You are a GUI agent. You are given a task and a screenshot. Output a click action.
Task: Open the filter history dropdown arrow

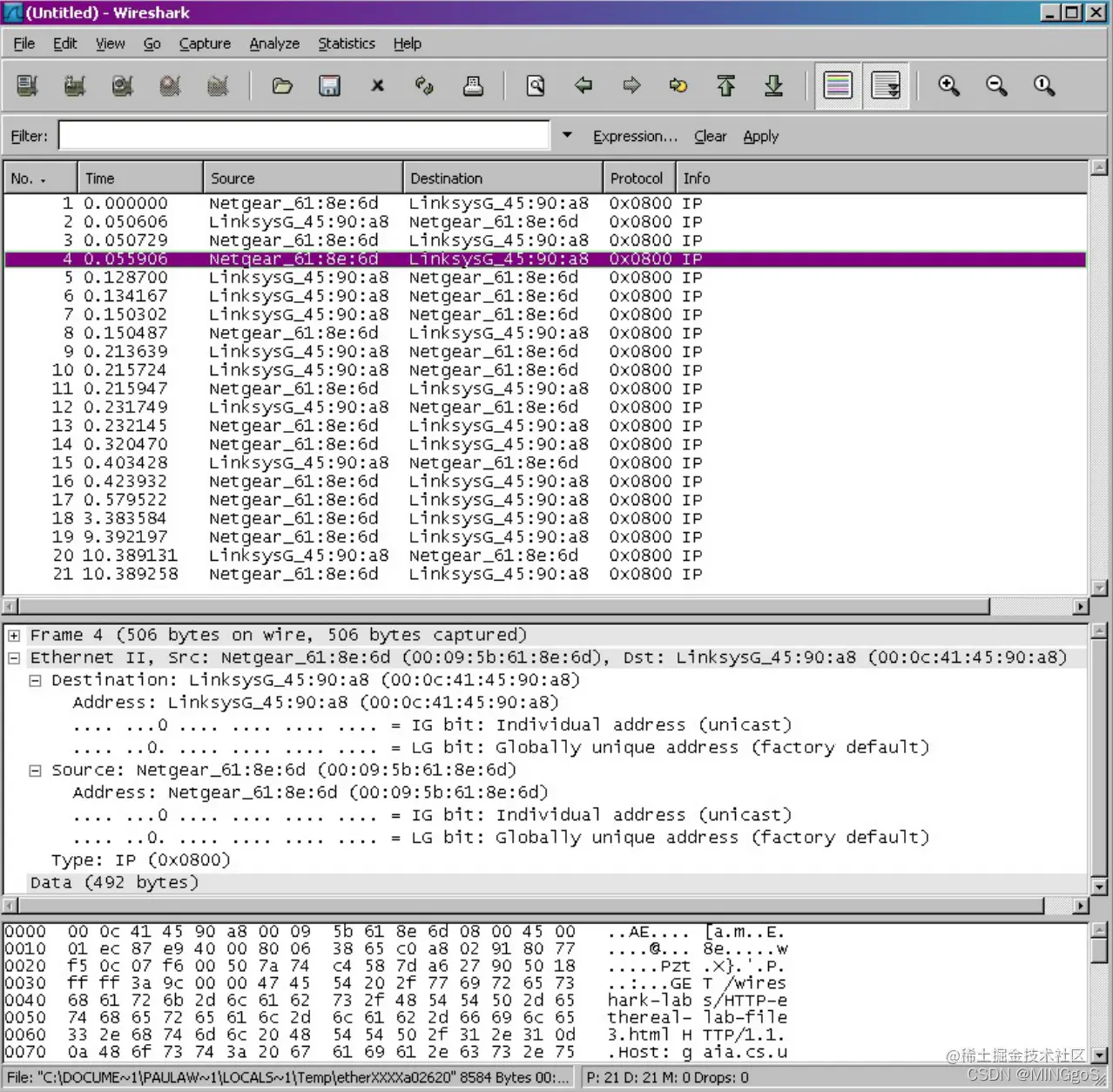pyautogui.click(x=567, y=135)
